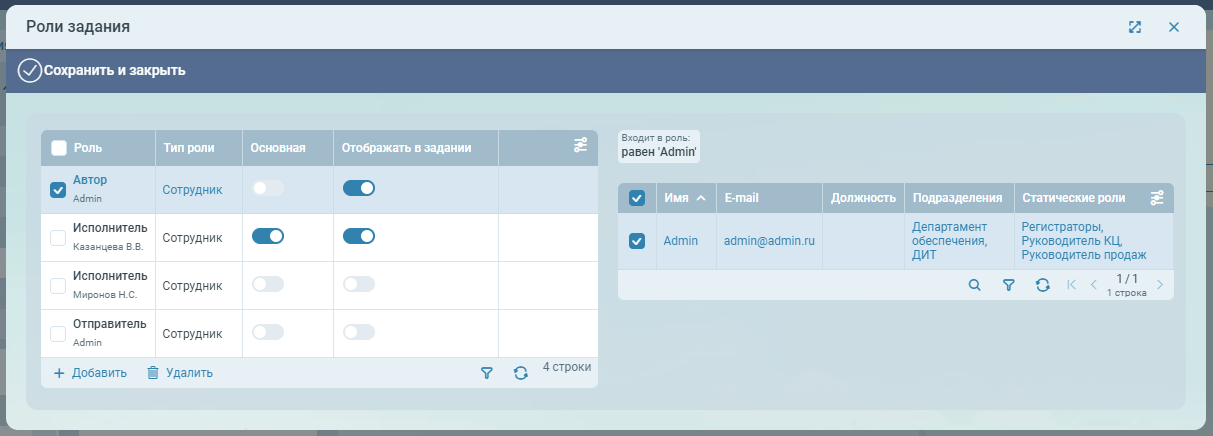Screen dimensions: 1213x436
Task: Click 'Добавить' to add a role
Action: 90,373
